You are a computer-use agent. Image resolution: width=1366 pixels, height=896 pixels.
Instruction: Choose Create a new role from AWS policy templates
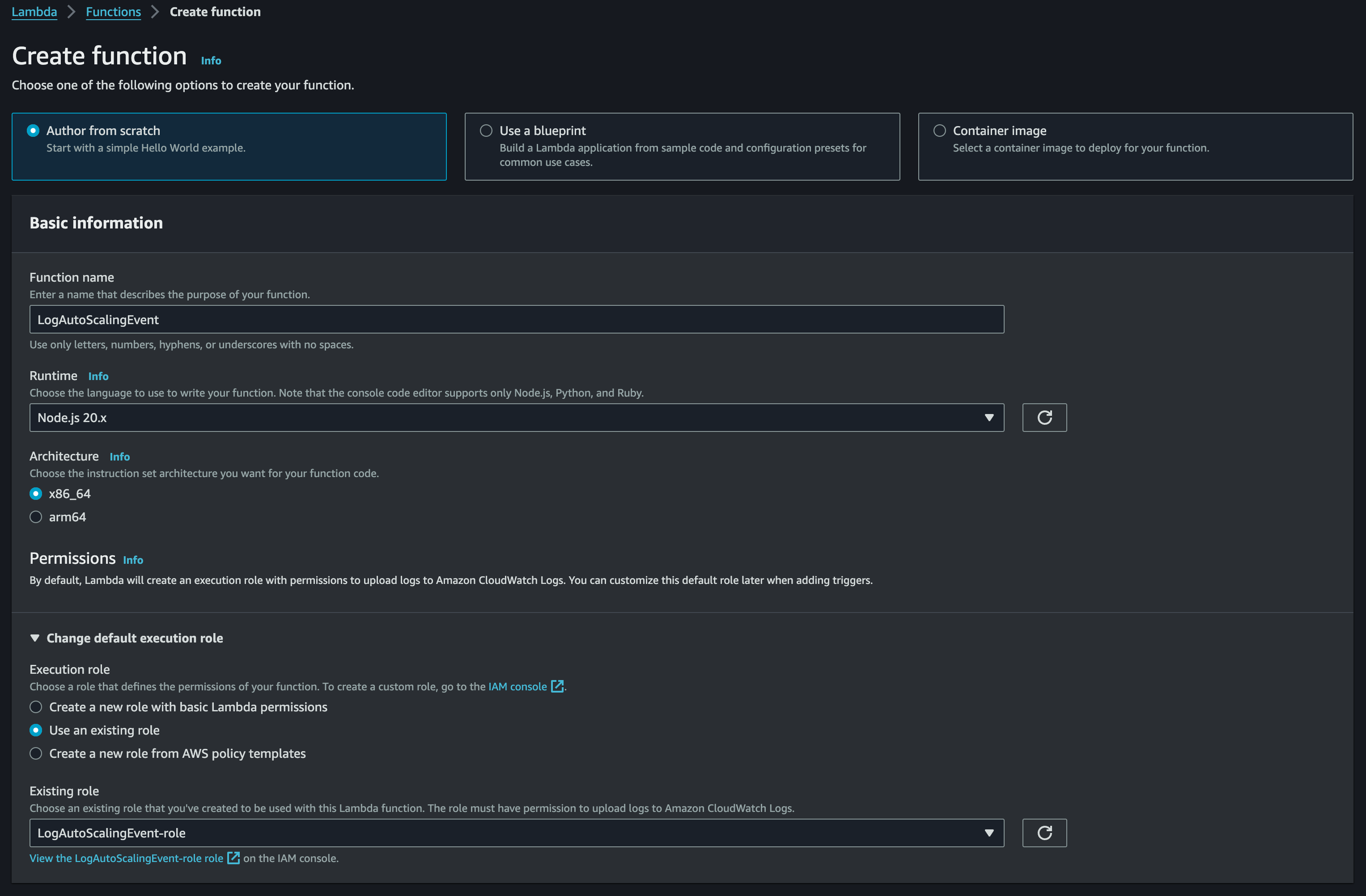pos(36,754)
